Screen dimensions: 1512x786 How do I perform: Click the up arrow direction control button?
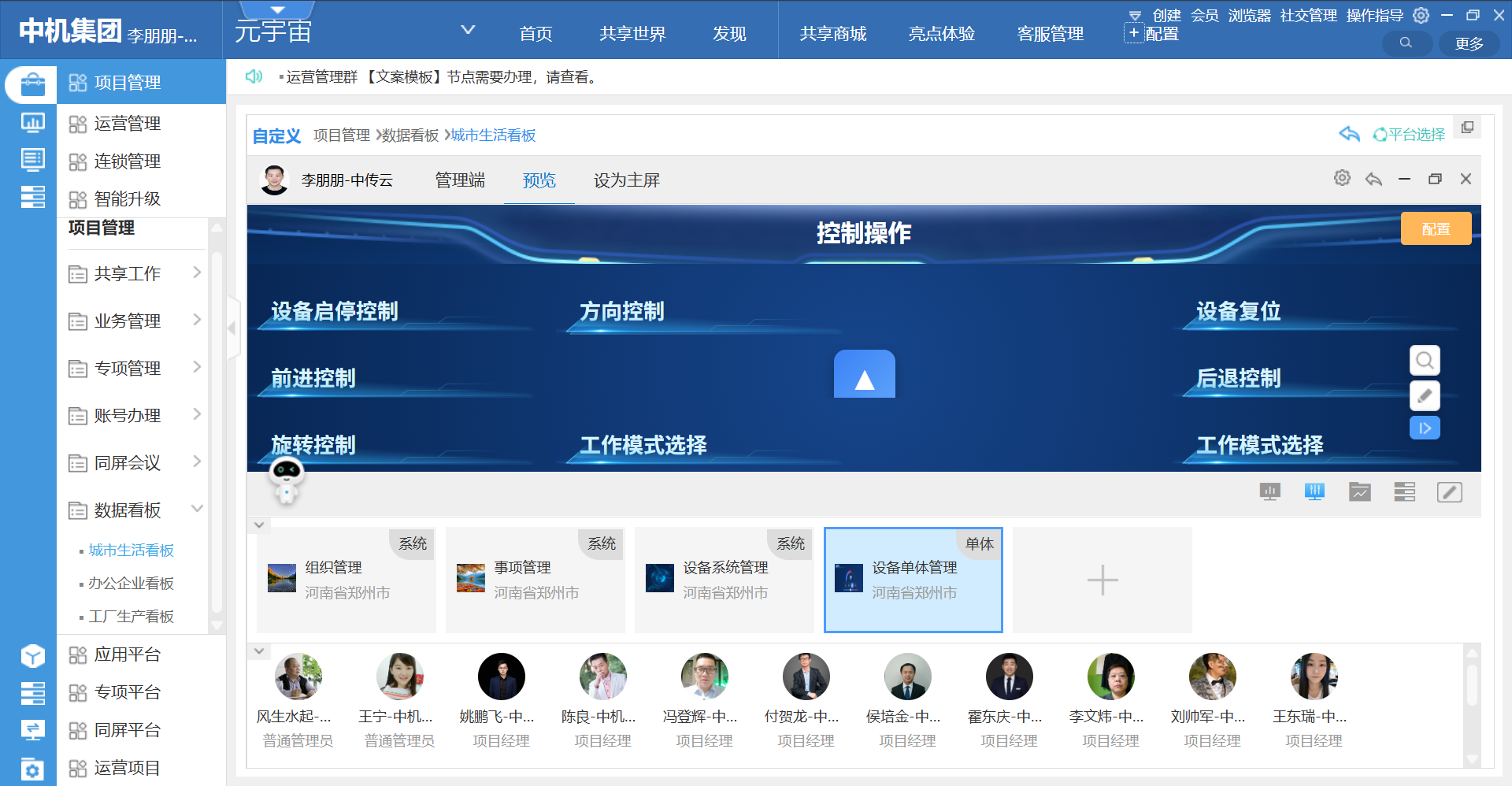pos(864,375)
